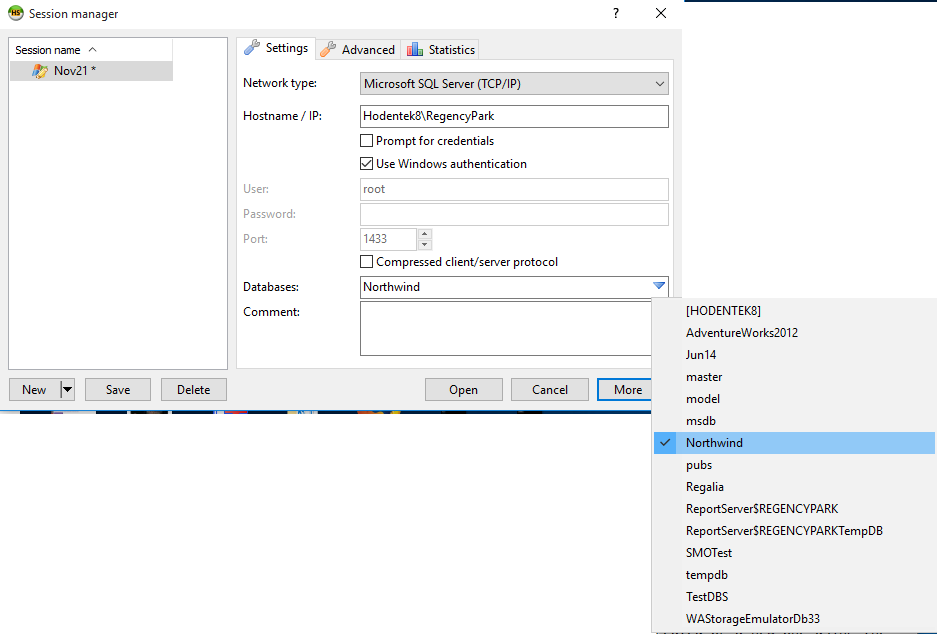Click the blue arrow on the Databases field

tap(659, 286)
